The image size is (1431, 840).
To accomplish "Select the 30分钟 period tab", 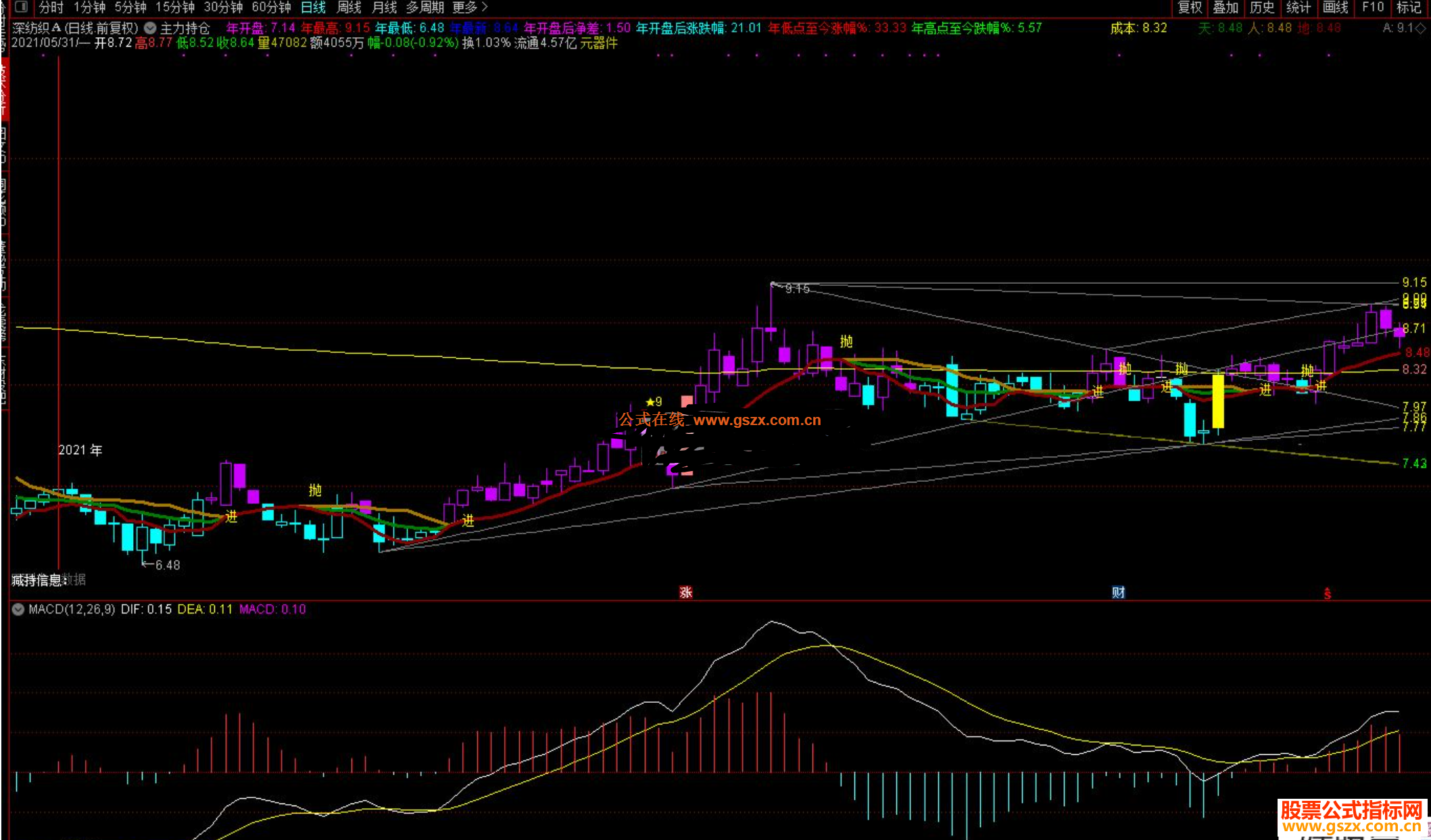I will point(223,7).
